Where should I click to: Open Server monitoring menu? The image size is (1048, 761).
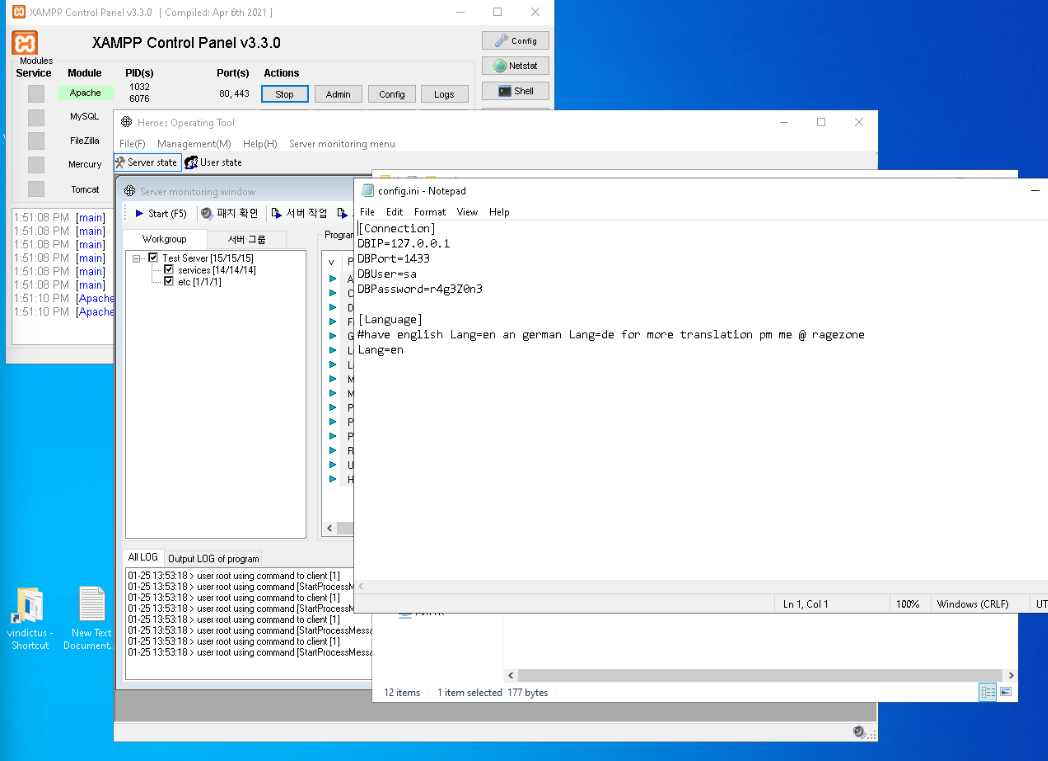(x=342, y=144)
